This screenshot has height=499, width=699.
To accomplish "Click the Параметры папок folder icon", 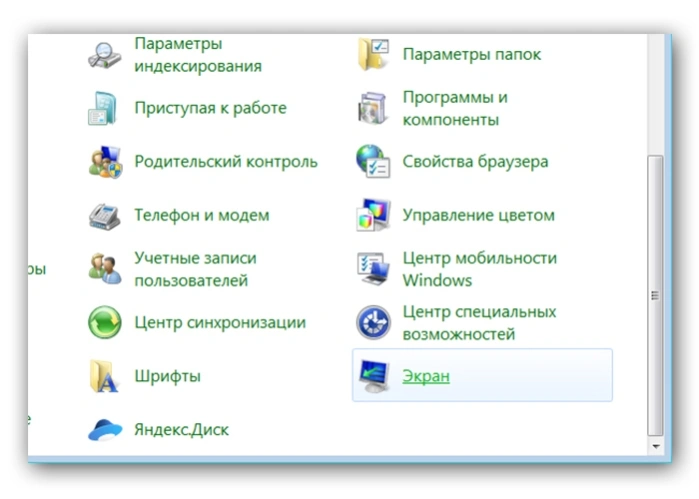I will 373,54.
